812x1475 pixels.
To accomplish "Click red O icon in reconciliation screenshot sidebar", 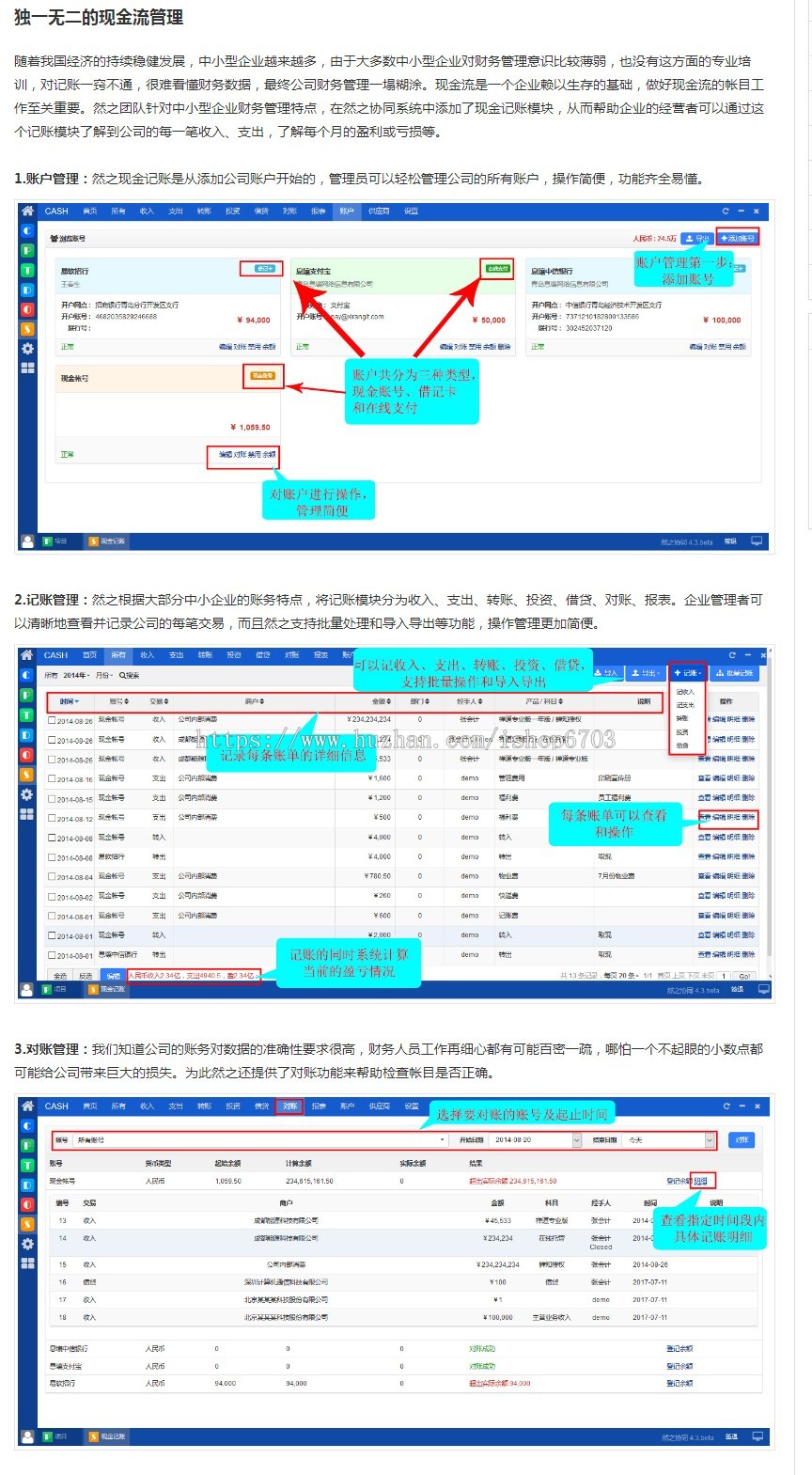I will 27,1204.
